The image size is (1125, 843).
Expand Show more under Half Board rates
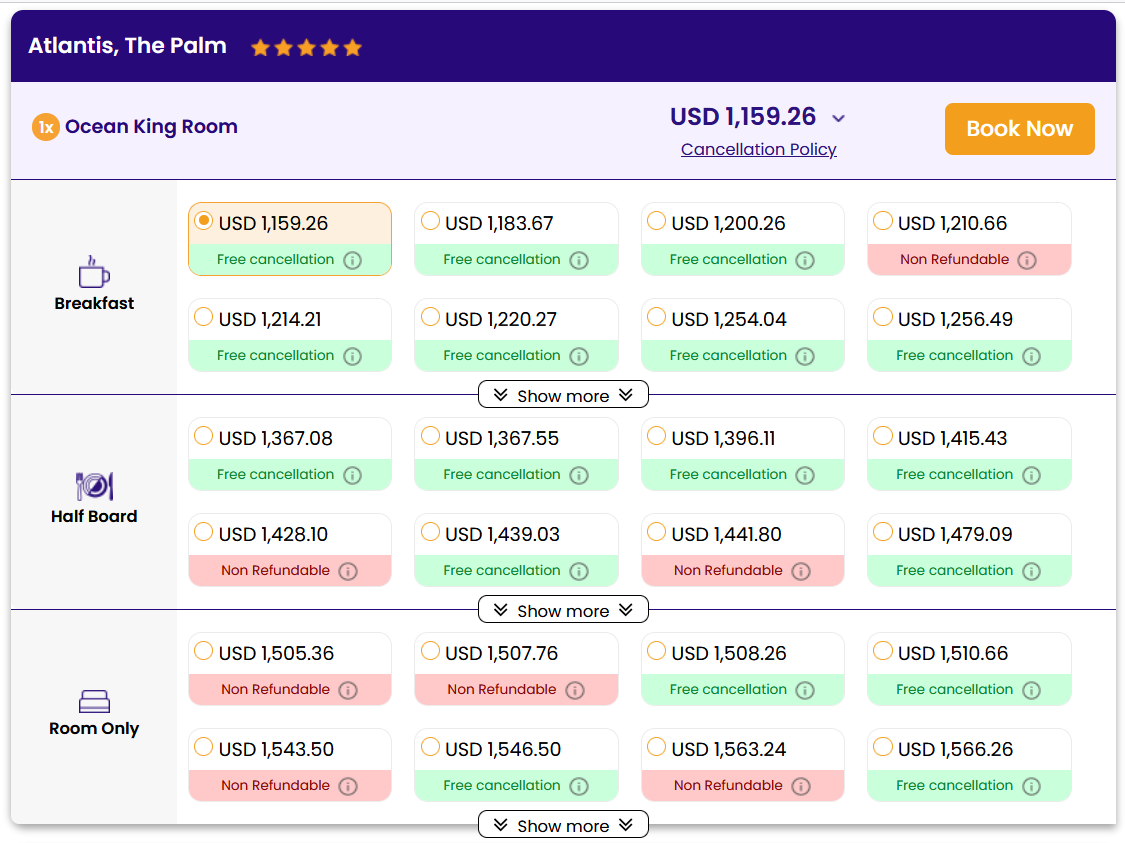click(563, 610)
